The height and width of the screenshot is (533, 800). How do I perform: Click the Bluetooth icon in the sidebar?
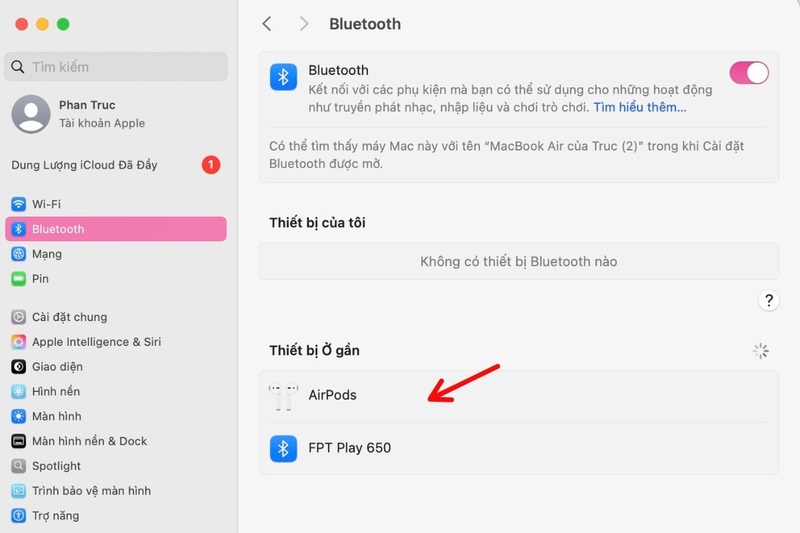click(18, 229)
